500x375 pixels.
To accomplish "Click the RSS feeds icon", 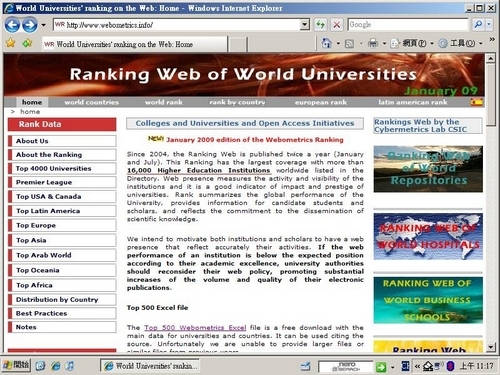I will (349, 43).
